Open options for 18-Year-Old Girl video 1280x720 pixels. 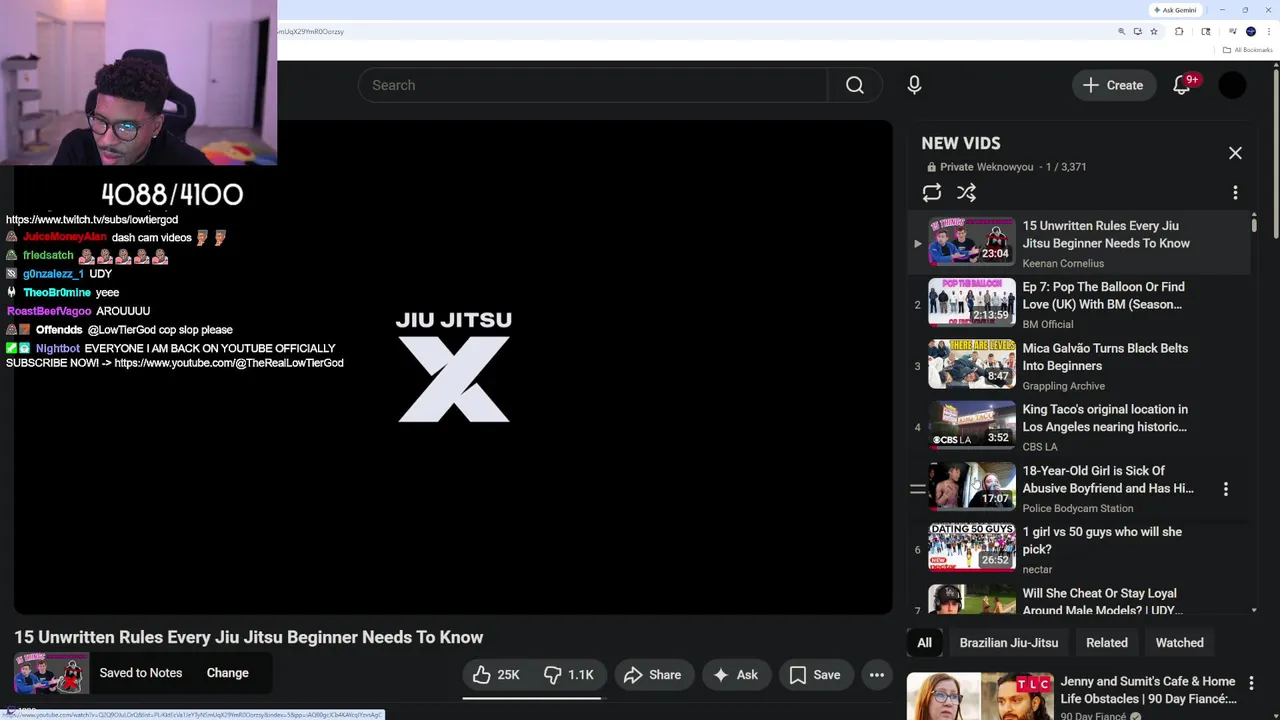click(x=1226, y=489)
